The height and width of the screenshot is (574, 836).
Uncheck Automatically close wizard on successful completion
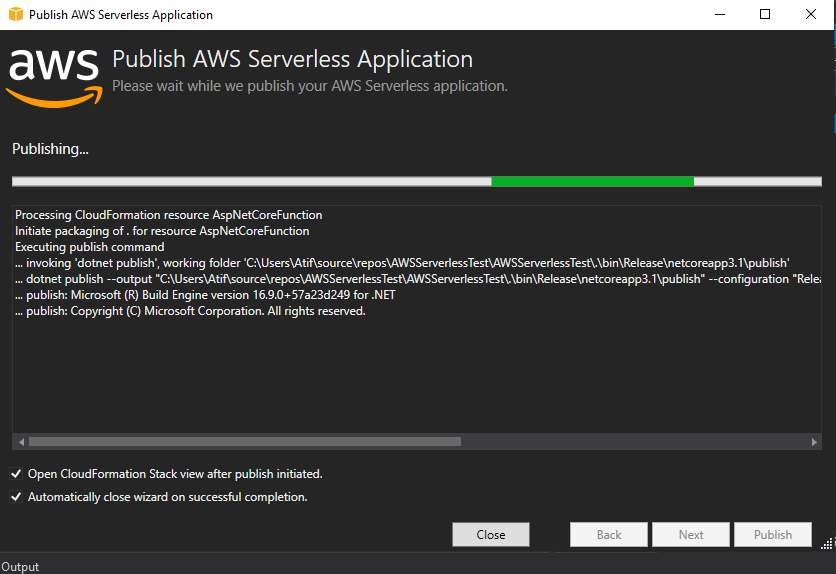point(16,497)
